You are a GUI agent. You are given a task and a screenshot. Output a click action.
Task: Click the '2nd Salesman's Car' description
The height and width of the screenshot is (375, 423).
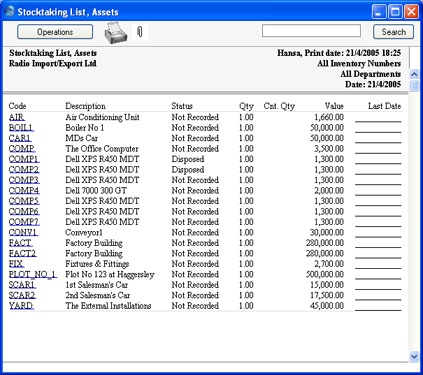point(98,295)
